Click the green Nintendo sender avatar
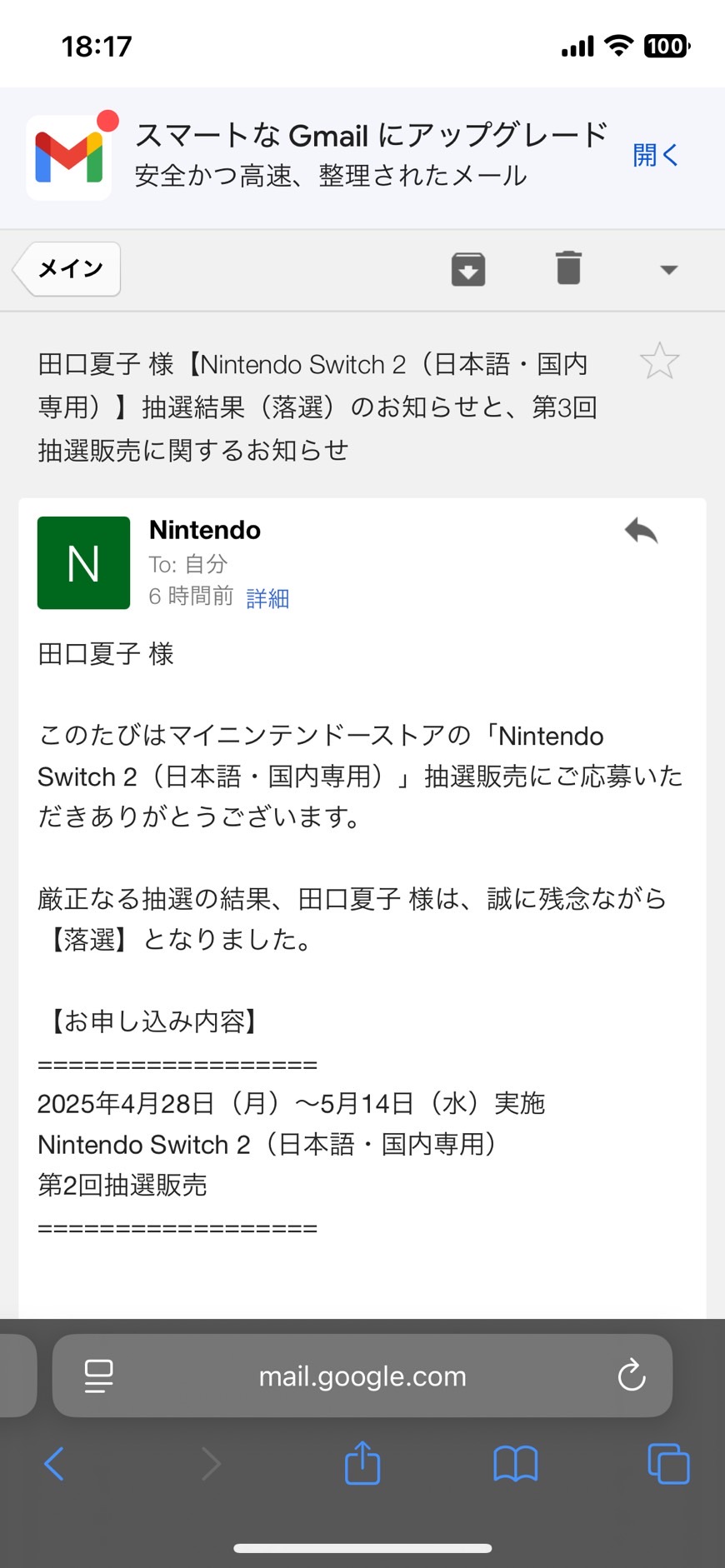Screen dimensions: 725x1568 [83, 563]
